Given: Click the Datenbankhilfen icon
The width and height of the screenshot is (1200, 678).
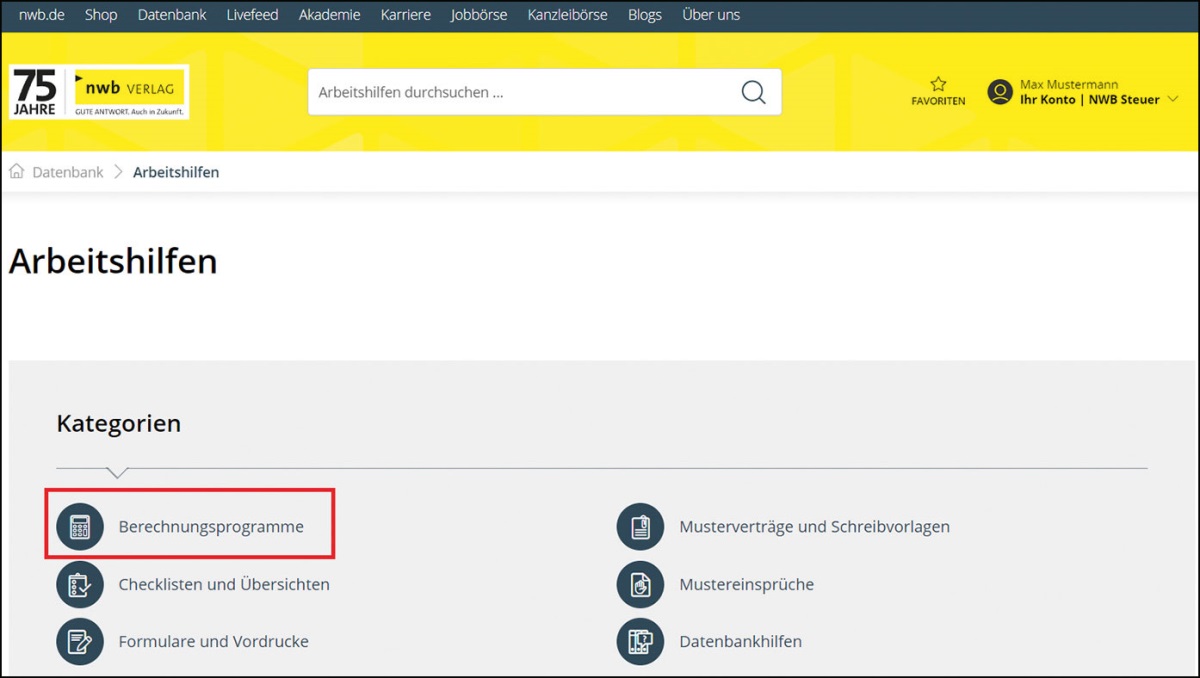Looking at the screenshot, I should [640, 642].
